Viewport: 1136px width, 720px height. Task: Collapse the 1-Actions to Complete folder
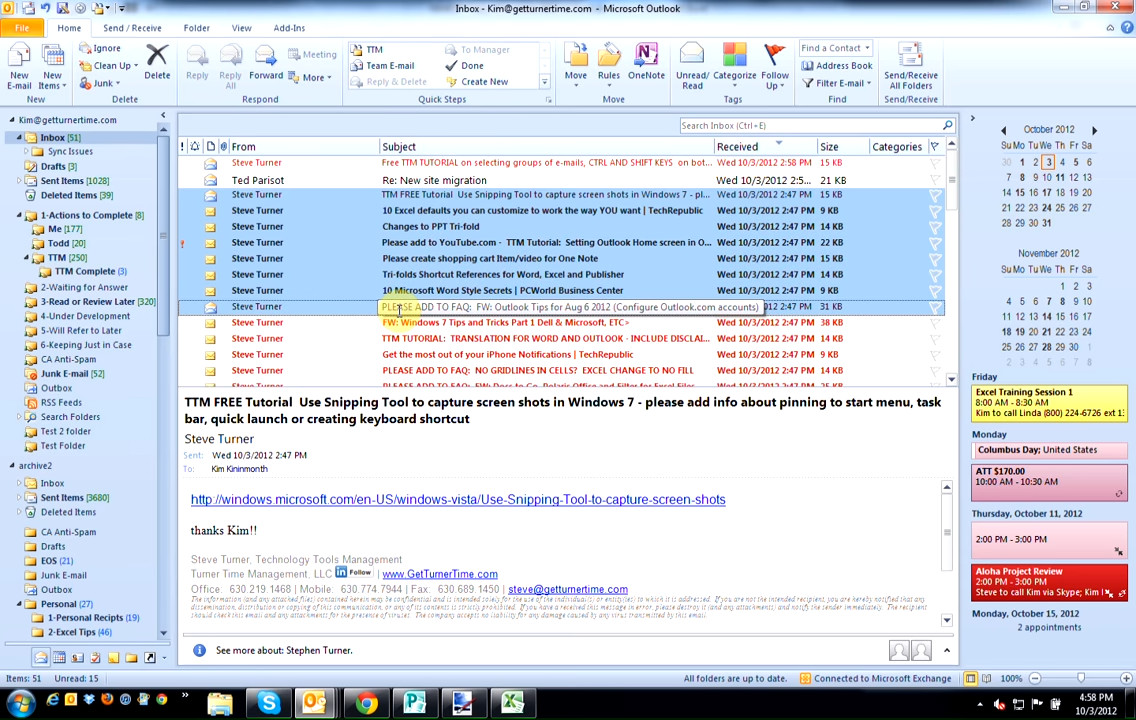click(19, 215)
